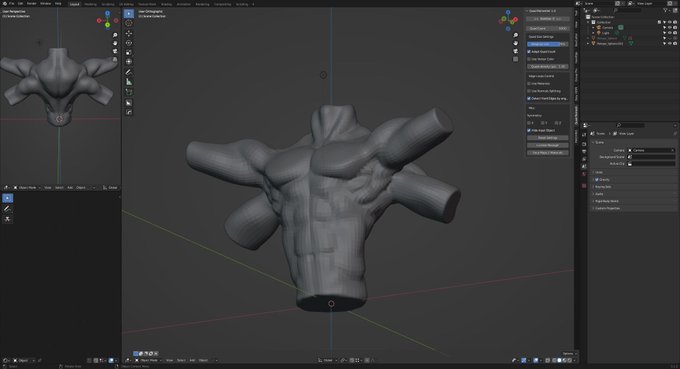Image resolution: width=680 pixels, height=369 pixels.
Task: Toggle Gravity checkbox in Scene properties
Action: tap(597, 180)
